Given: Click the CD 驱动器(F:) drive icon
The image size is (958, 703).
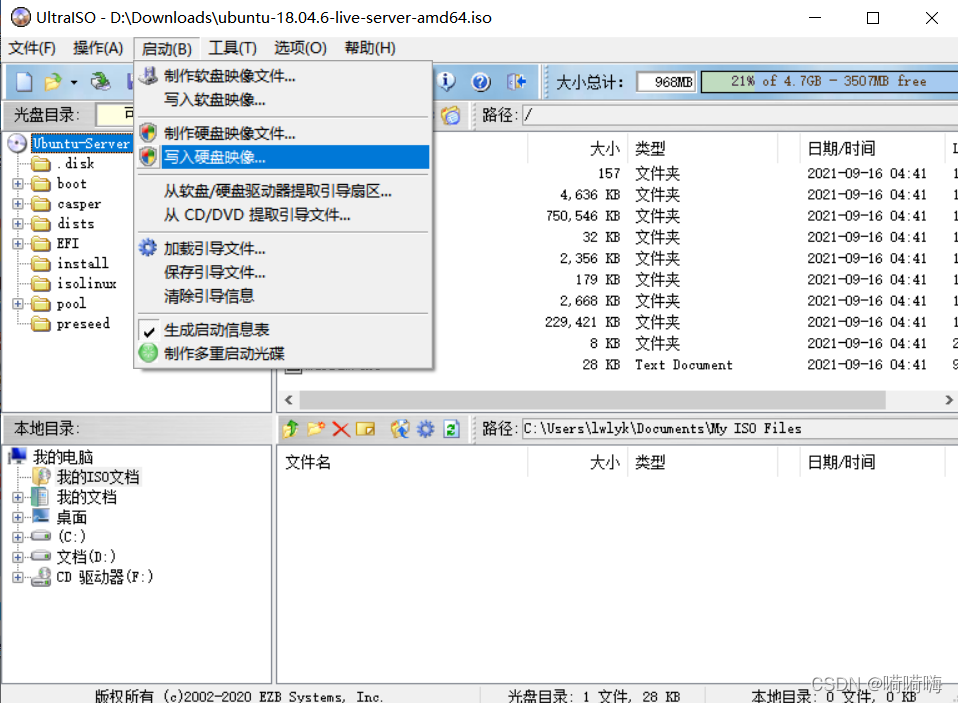Looking at the screenshot, I should tap(41, 577).
